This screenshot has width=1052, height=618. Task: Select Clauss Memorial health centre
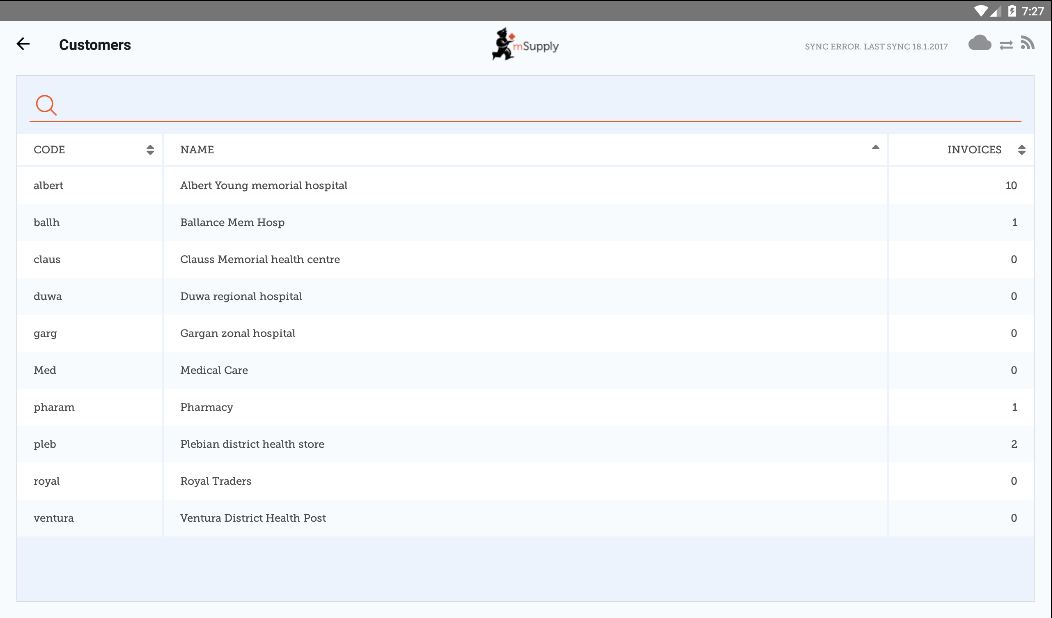coord(525,259)
